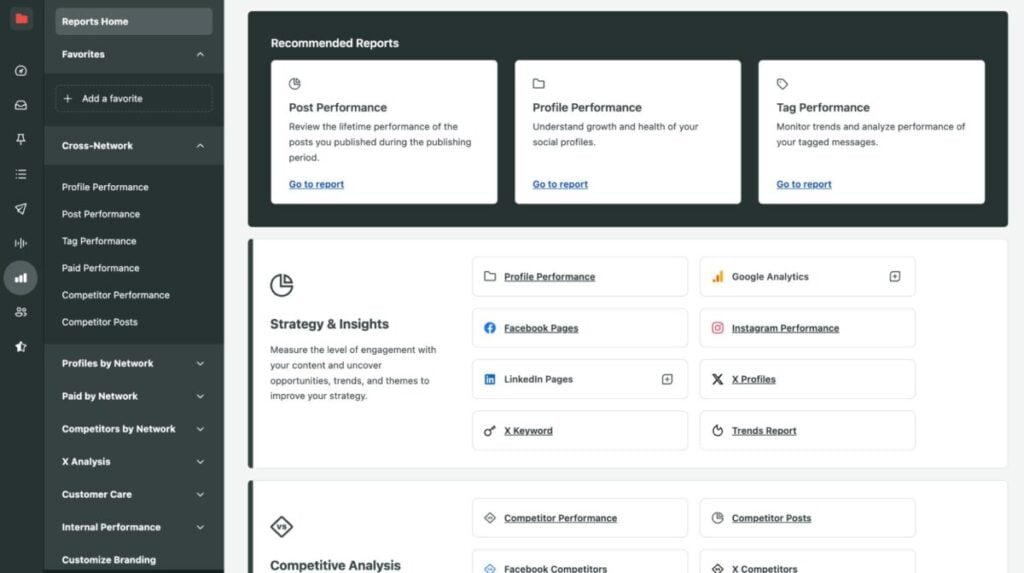Open the list feeds icon
This screenshot has height=573, width=1024.
(21, 174)
